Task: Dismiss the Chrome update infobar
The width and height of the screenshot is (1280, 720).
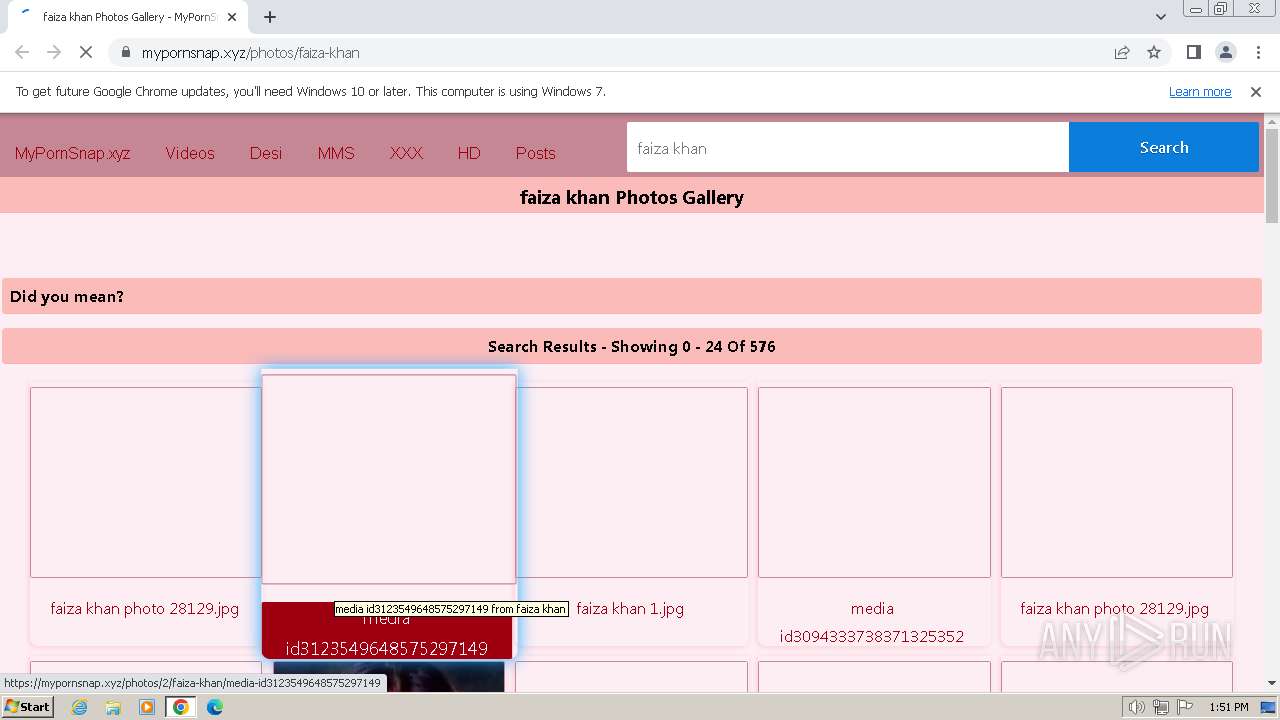Action: (1256, 91)
